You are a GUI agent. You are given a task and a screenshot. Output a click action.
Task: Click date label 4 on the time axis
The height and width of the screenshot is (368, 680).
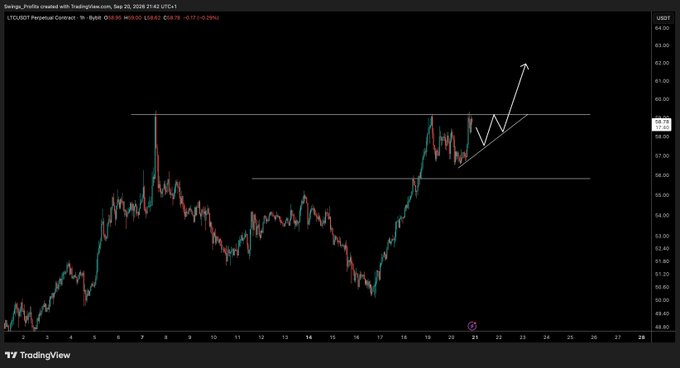tap(71, 337)
